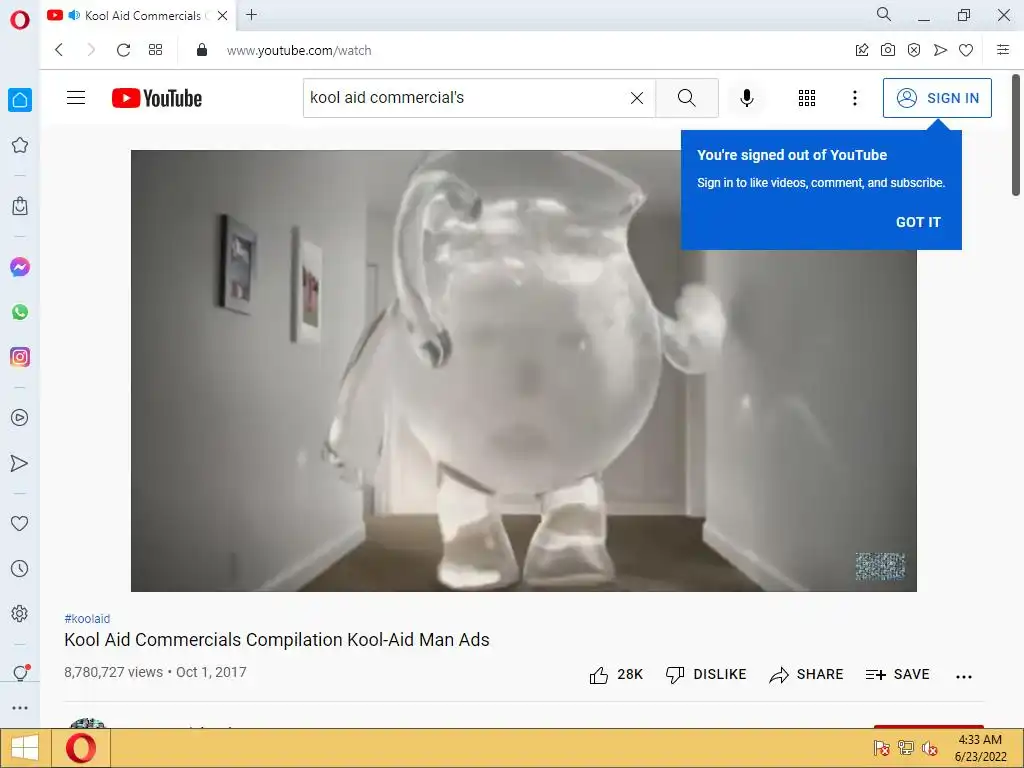Open Easy Setup panel icon

click(1003, 50)
